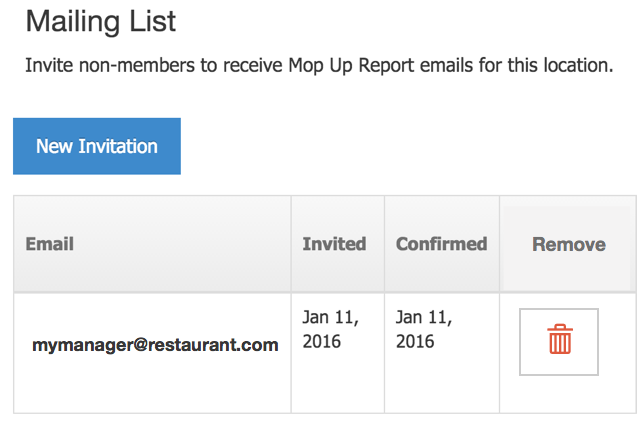Click the box around the trash icon
The image size is (637, 433).
pos(559,342)
